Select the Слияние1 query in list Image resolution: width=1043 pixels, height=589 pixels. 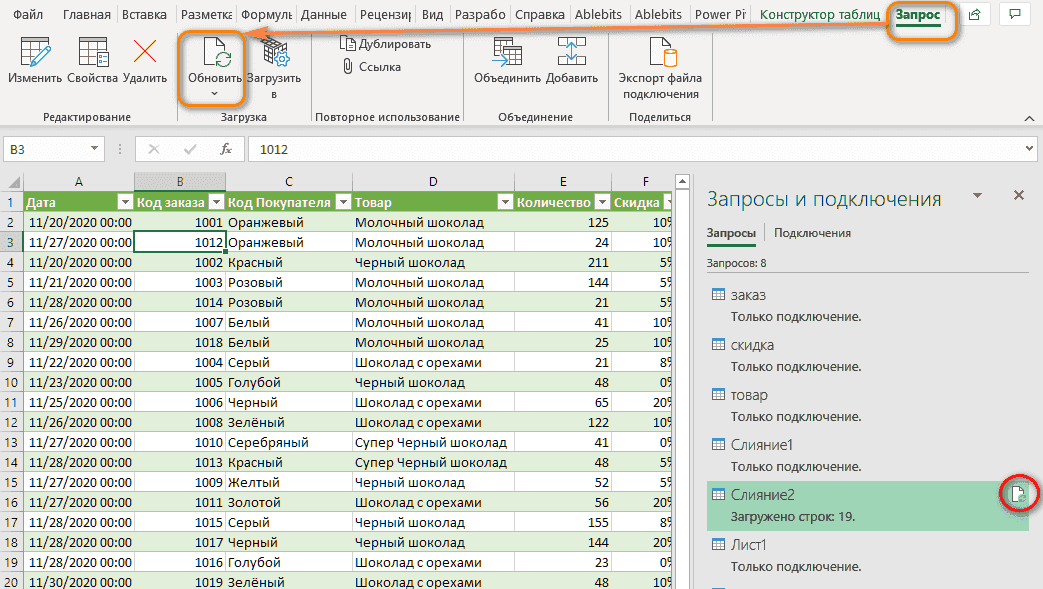(x=762, y=445)
